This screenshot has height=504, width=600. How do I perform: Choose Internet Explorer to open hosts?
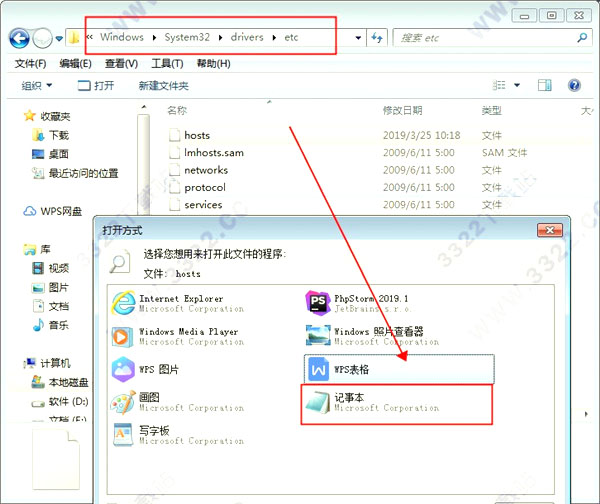click(x=178, y=303)
